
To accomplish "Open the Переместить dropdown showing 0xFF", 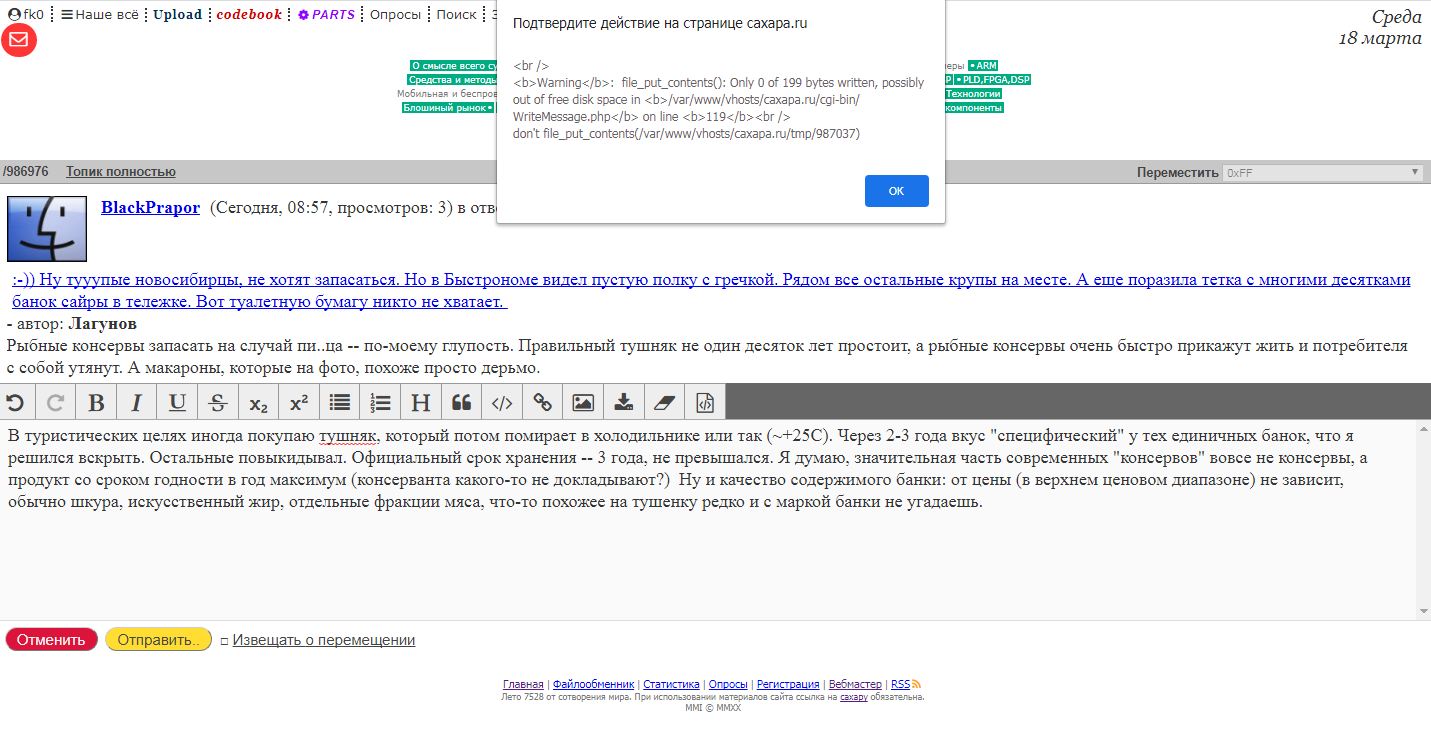I will (1323, 172).
